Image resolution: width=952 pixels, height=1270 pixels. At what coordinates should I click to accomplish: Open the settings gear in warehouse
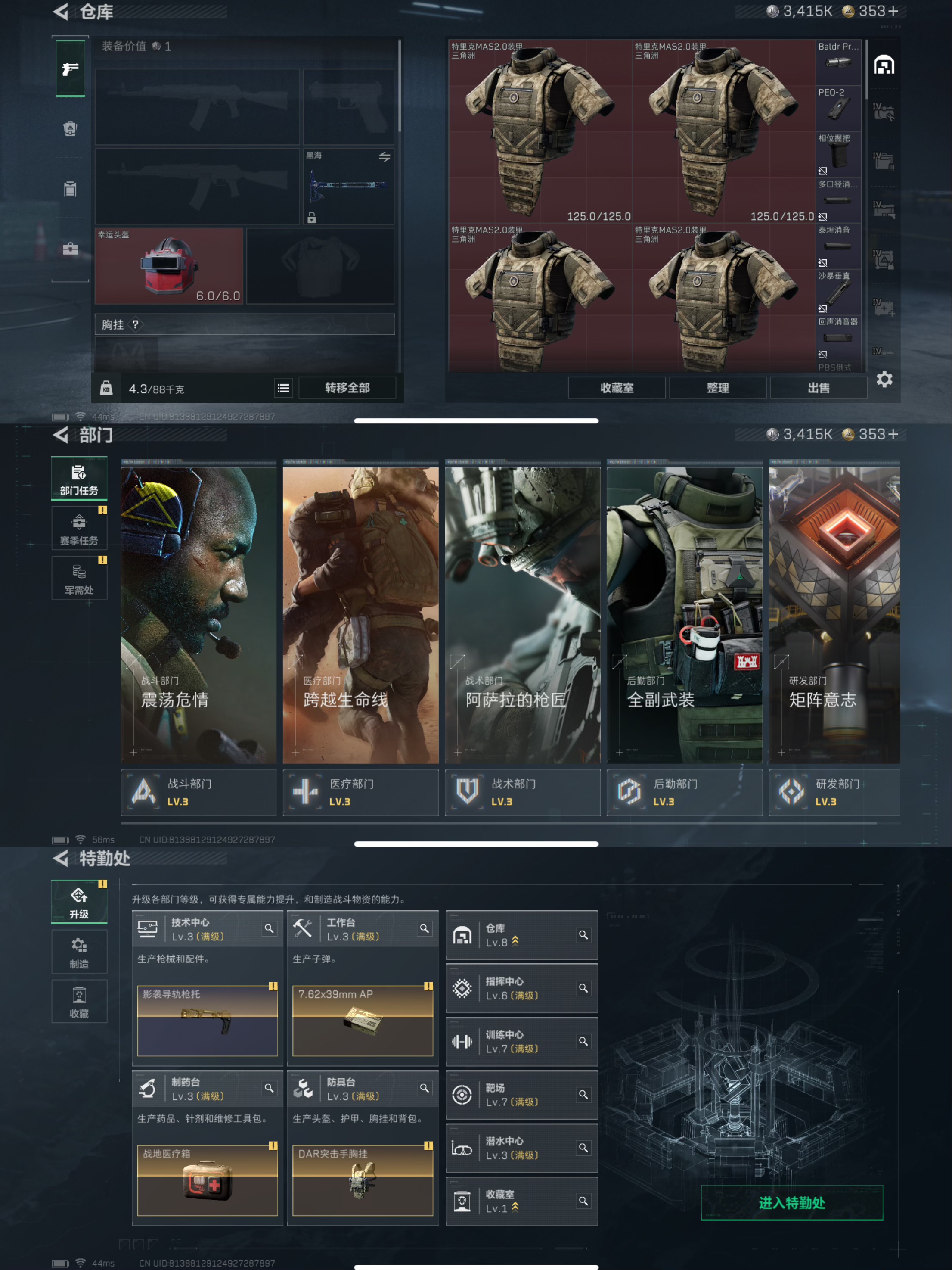[884, 380]
